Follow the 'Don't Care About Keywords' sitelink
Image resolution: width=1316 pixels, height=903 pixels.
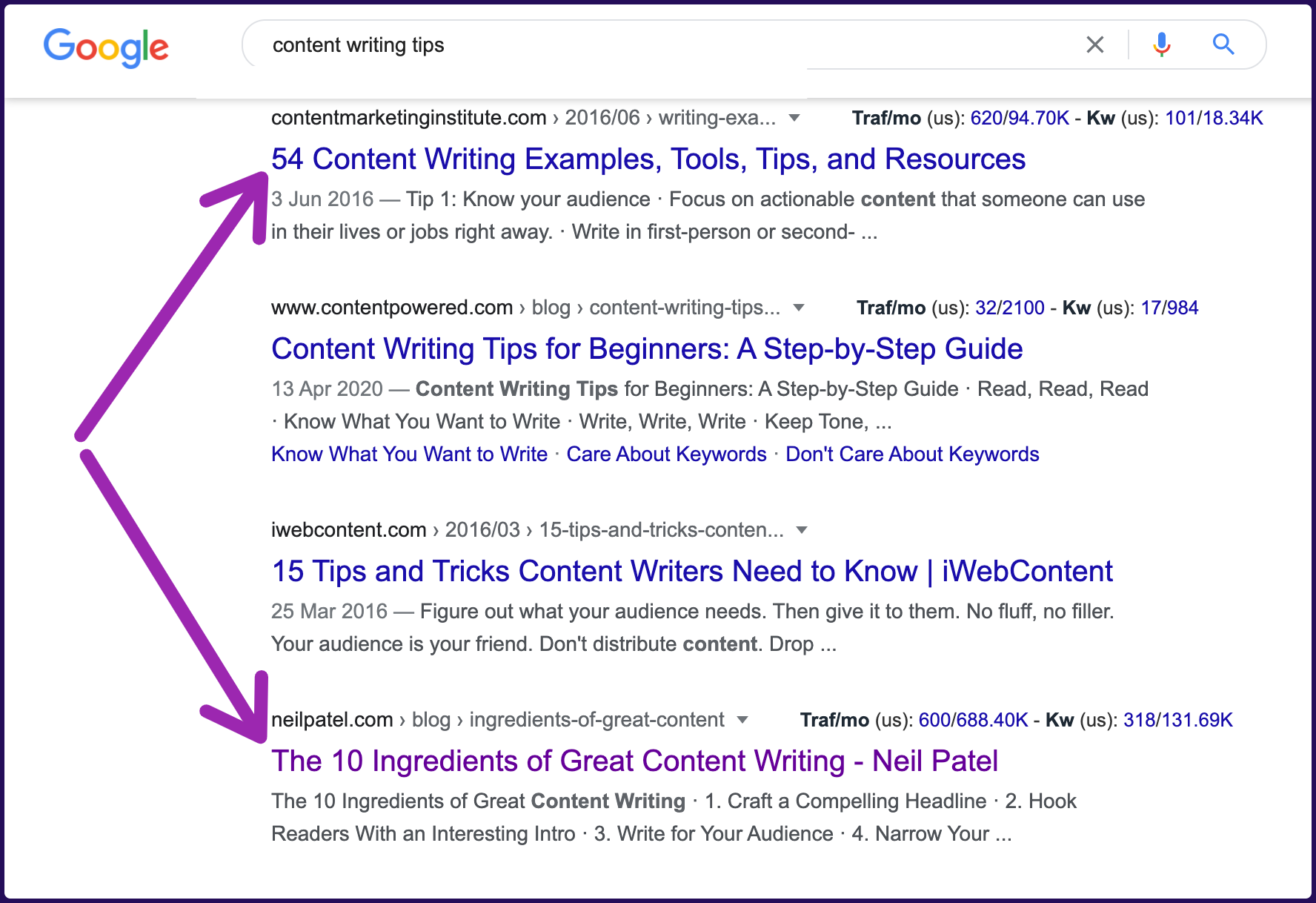pyautogui.click(x=912, y=454)
